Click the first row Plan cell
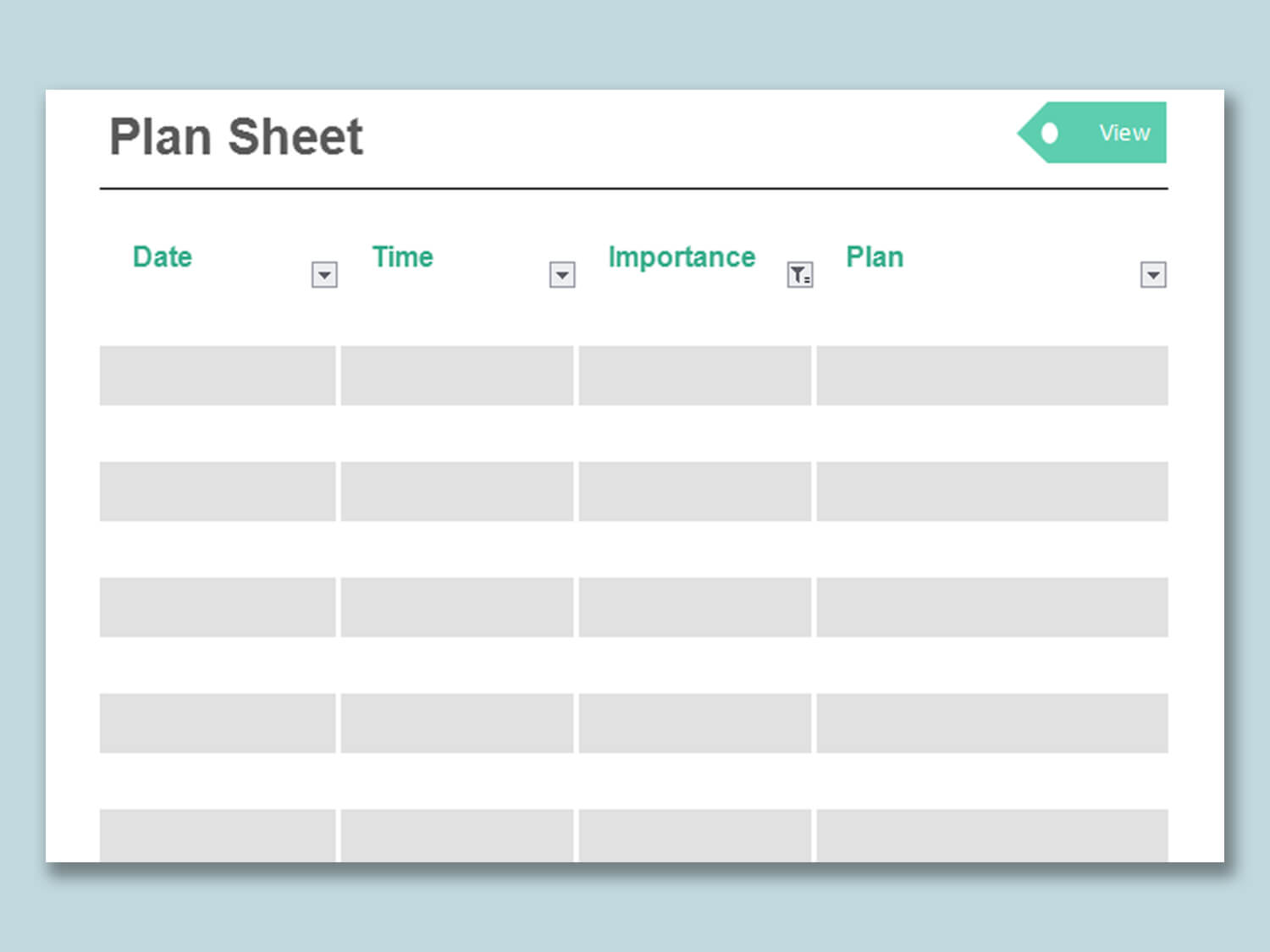Screen dimensions: 1270x952 992,375
